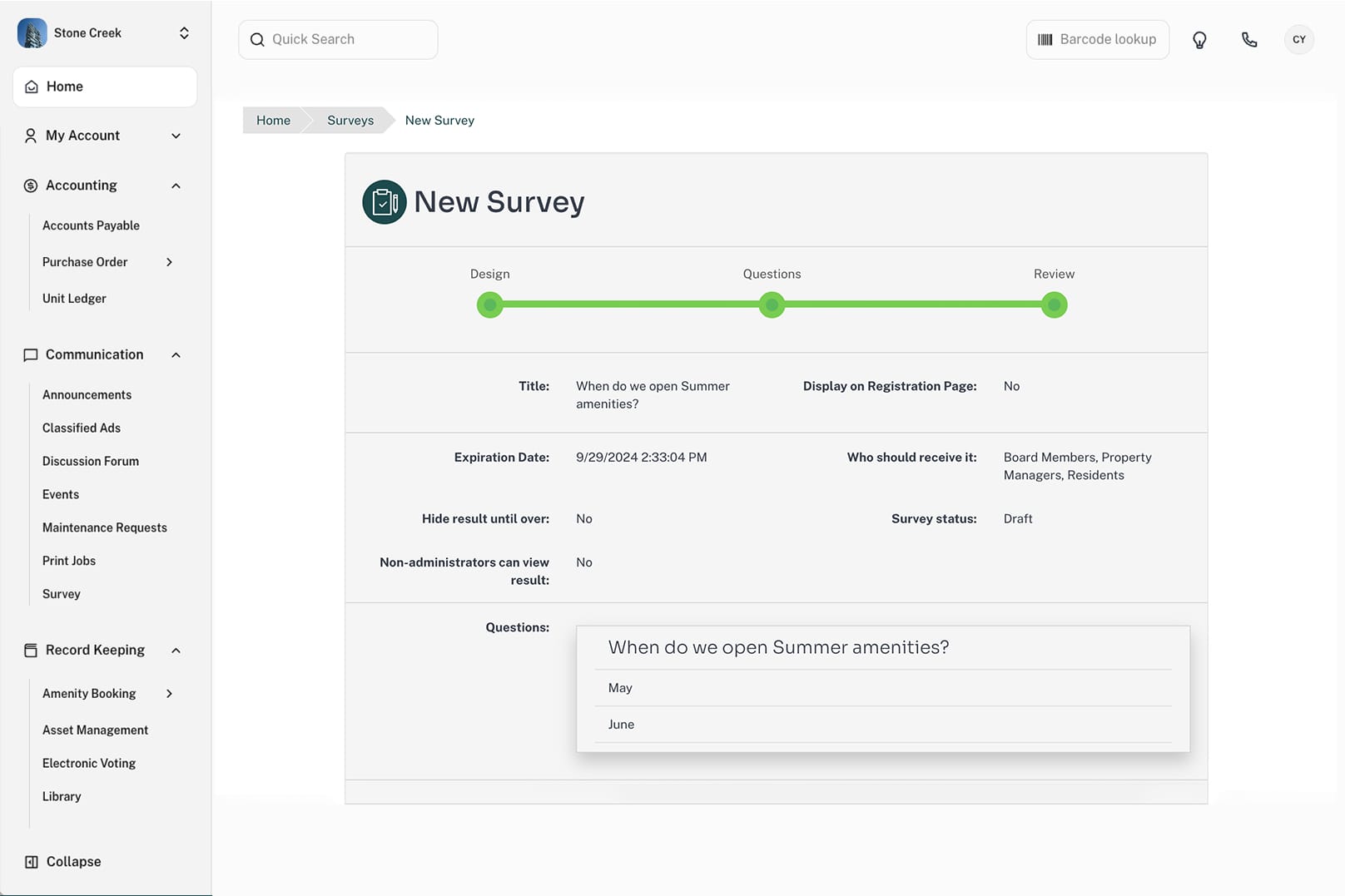
Task: Click the Home house icon
Action: click(32, 87)
